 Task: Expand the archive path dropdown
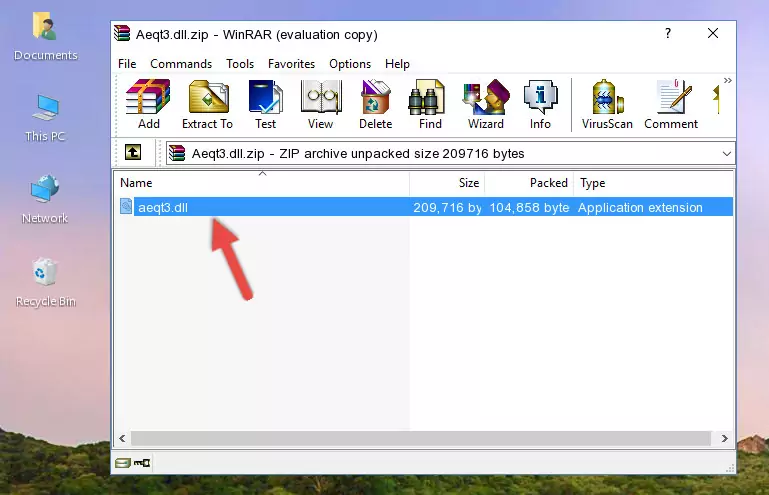tap(726, 154)
